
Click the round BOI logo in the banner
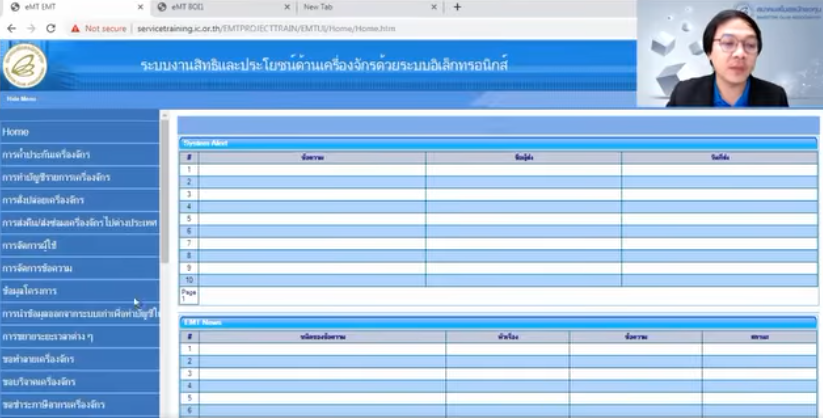click(25, 66)
